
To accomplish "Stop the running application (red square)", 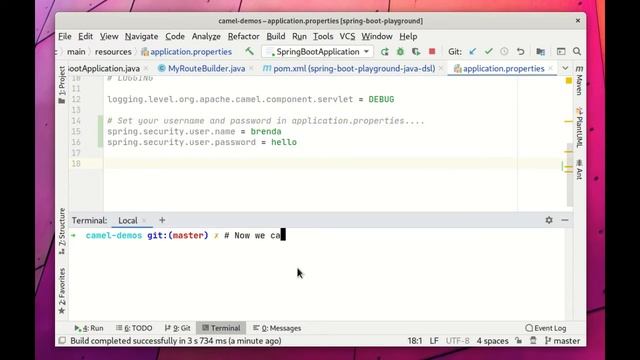I will click(x=432, y=51).
